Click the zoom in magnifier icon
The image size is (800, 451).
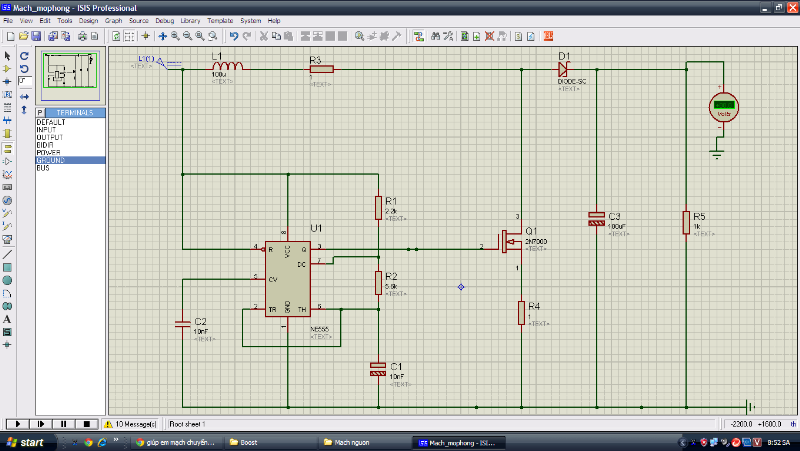(x=175, y=36)
